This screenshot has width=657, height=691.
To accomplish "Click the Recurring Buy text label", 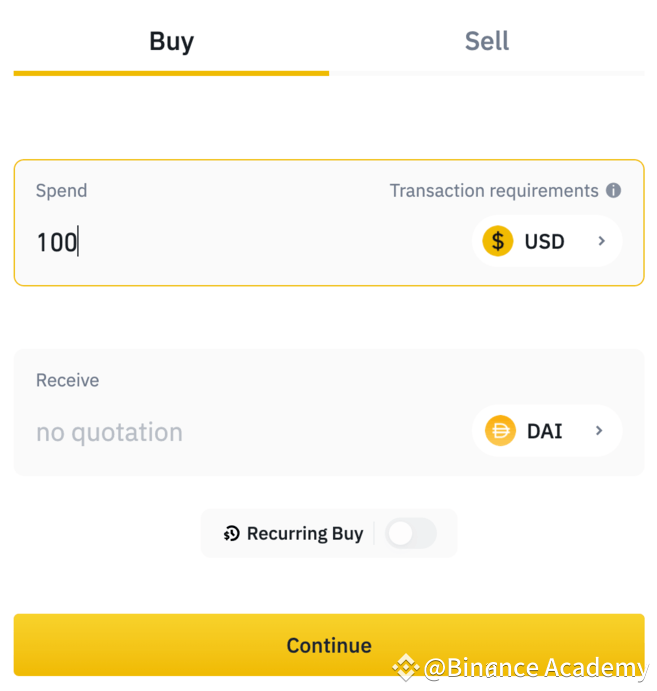I will (305, 534).
